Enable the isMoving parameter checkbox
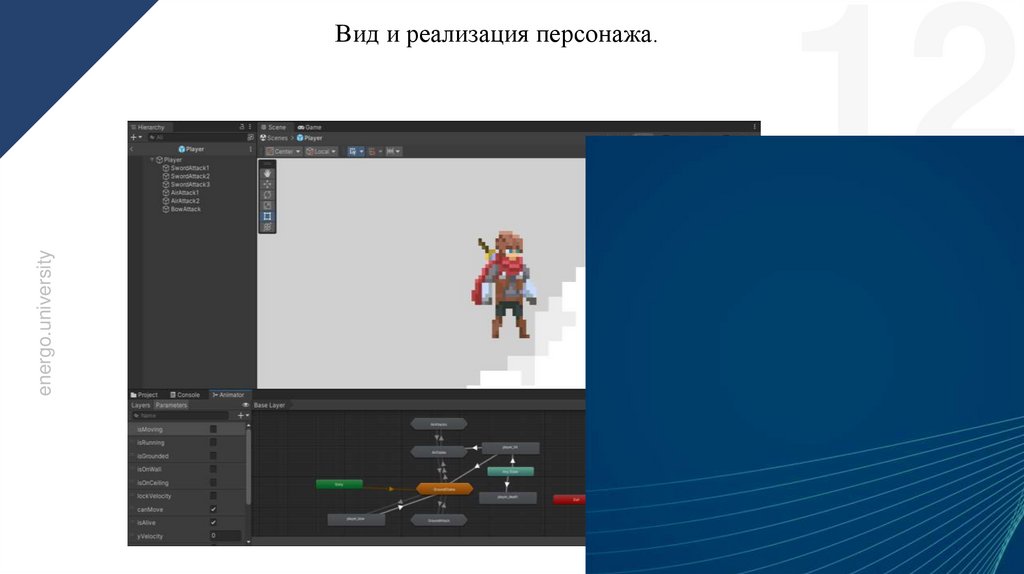This screenshot has width=1024, height=574. tap(213, 429)
